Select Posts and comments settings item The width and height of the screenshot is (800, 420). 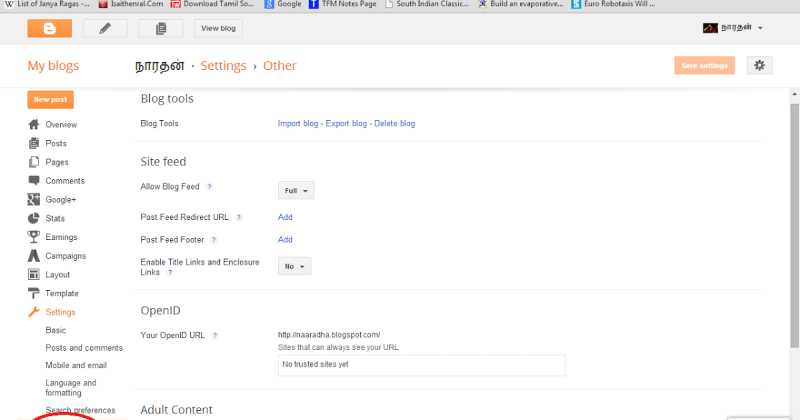coord(84,348)
